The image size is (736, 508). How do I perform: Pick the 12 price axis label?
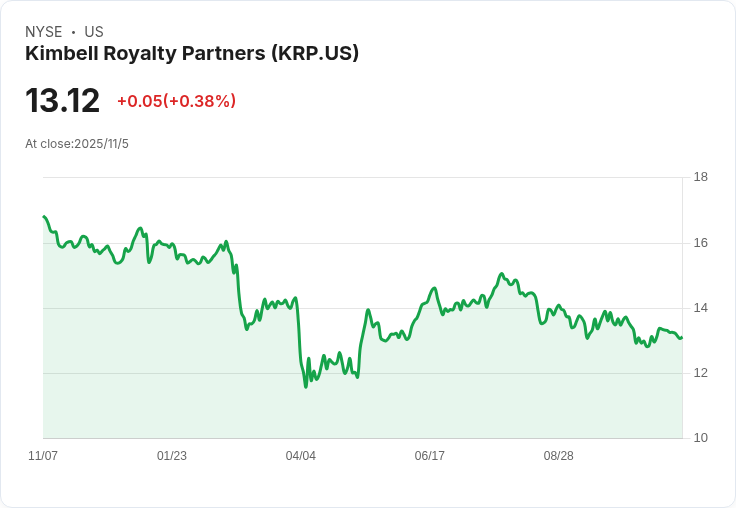(x=700, y=373)
